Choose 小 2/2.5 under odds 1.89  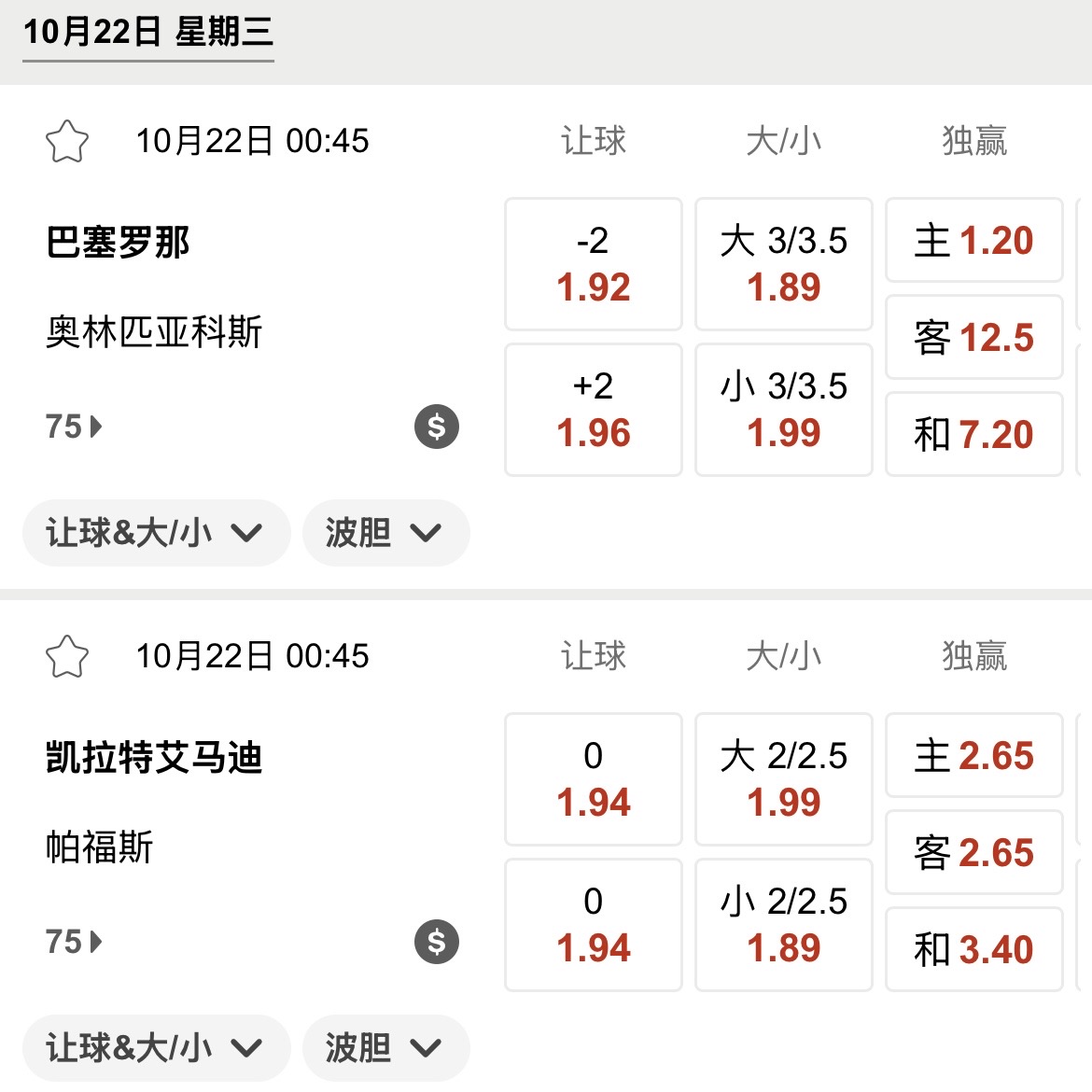point(783,925)
